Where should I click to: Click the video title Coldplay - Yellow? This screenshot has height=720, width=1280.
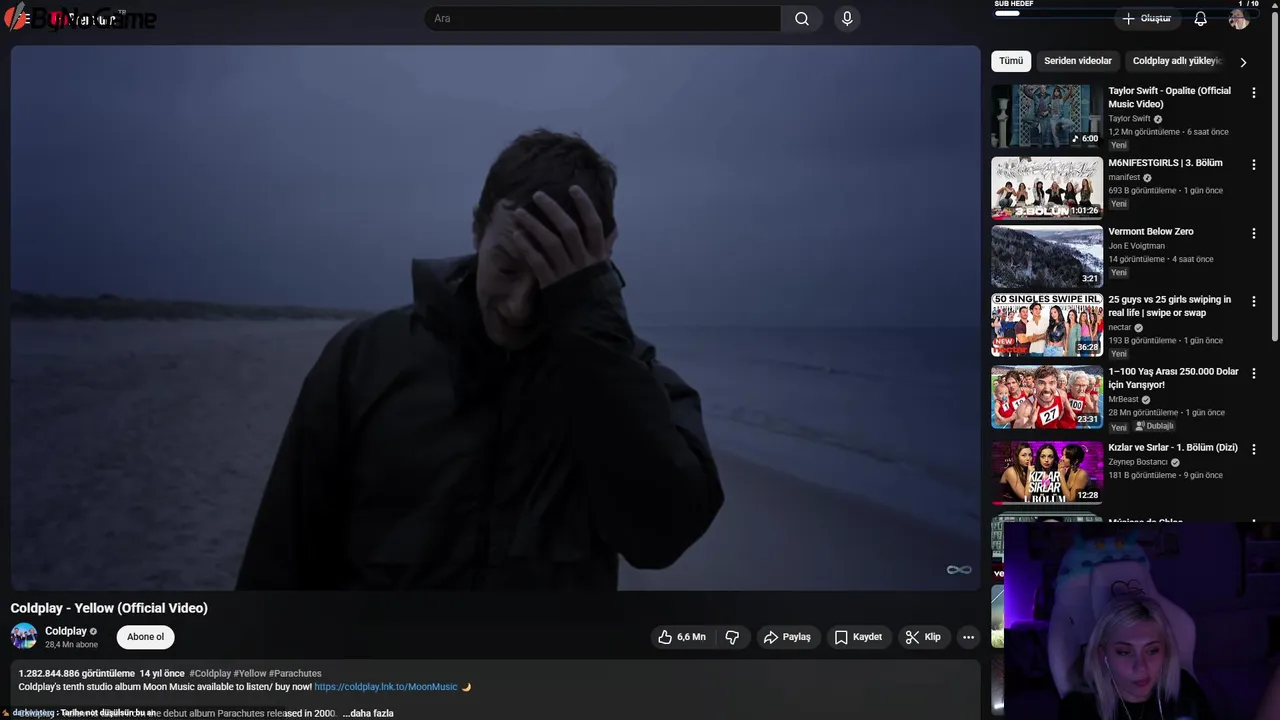109,608
